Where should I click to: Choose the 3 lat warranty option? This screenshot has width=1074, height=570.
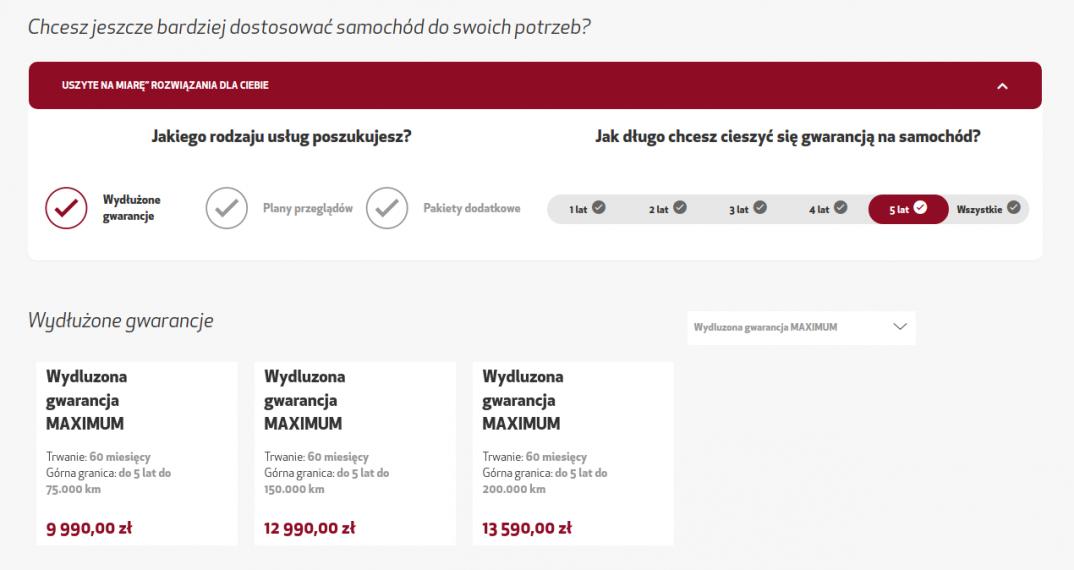point(747,208)
